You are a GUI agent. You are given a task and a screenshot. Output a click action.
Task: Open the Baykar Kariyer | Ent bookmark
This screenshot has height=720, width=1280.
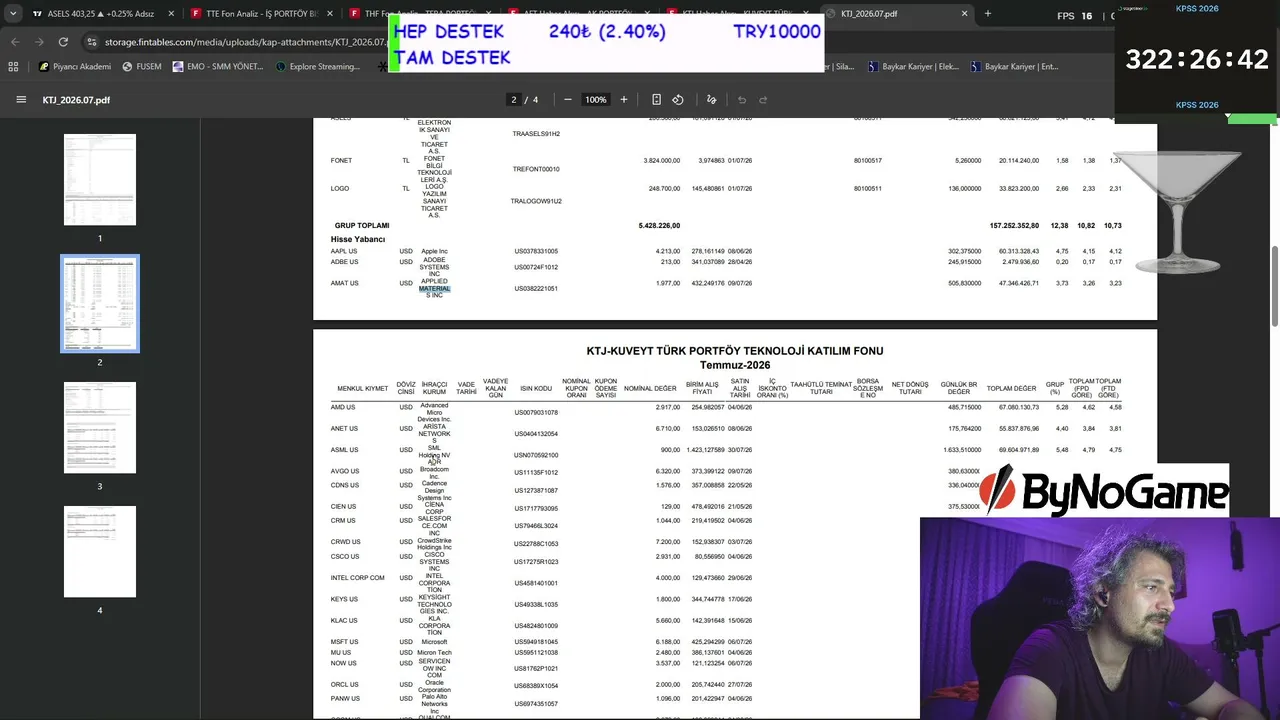pos(1015,67)
